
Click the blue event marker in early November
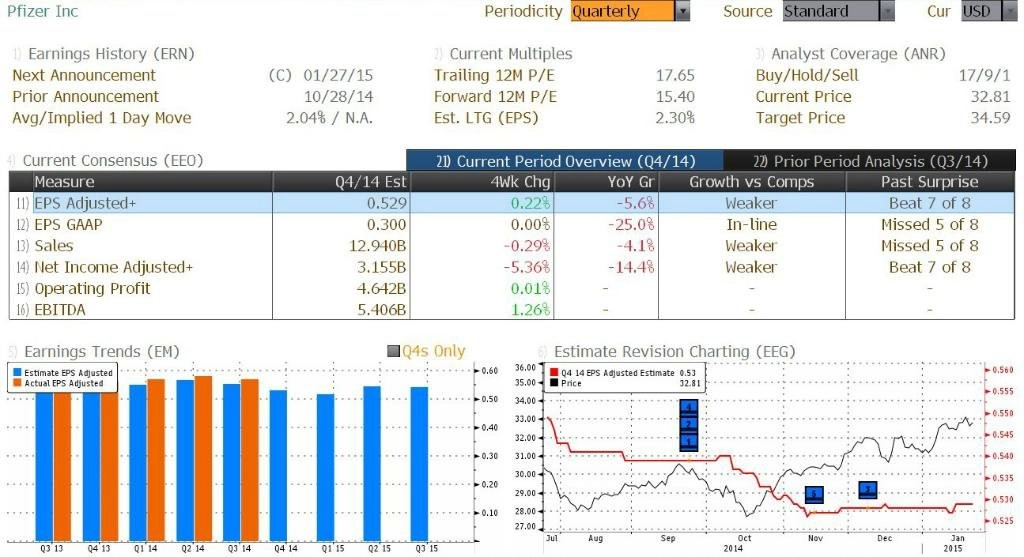(814, 494)
